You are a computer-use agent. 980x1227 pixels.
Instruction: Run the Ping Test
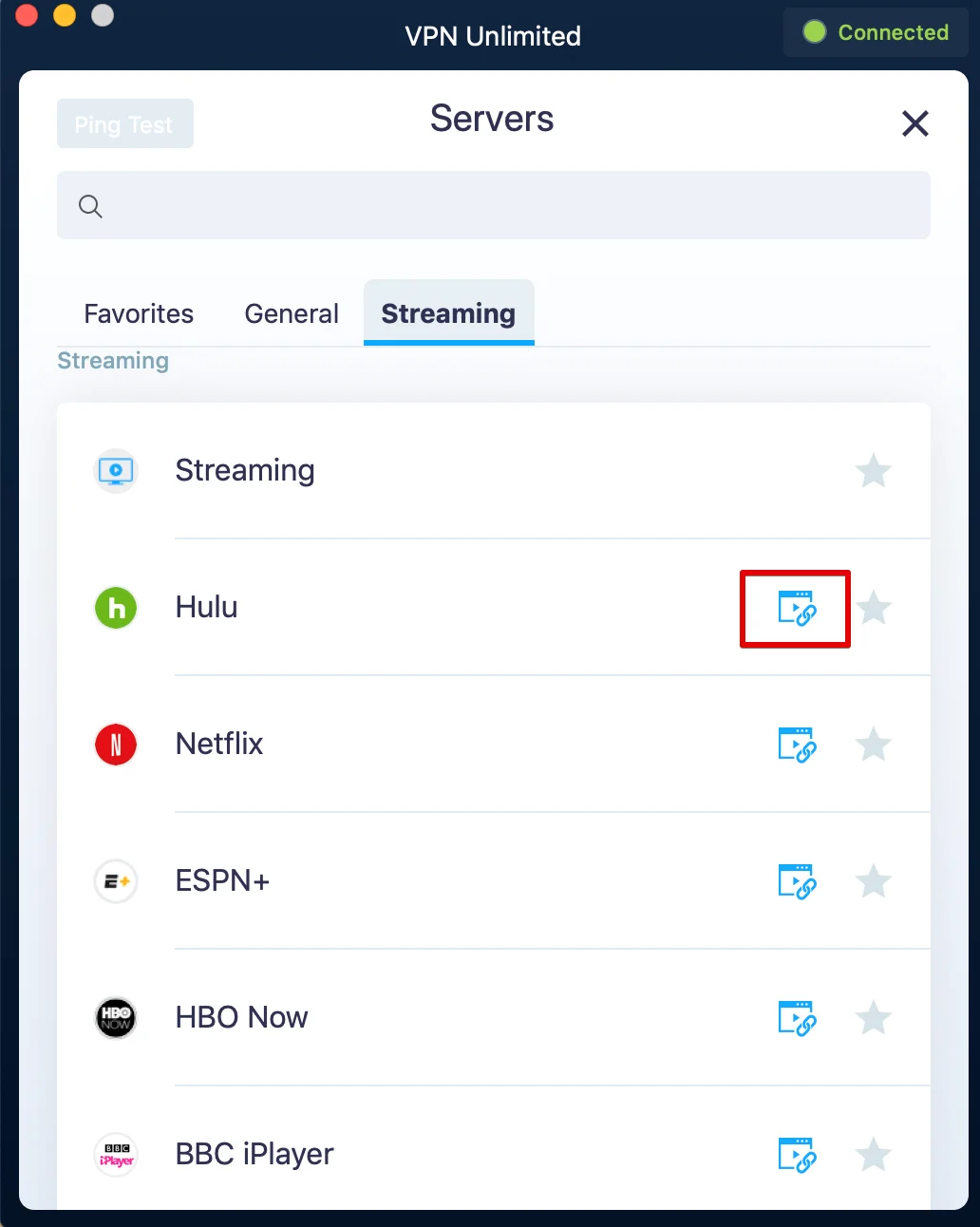[124, 124]
